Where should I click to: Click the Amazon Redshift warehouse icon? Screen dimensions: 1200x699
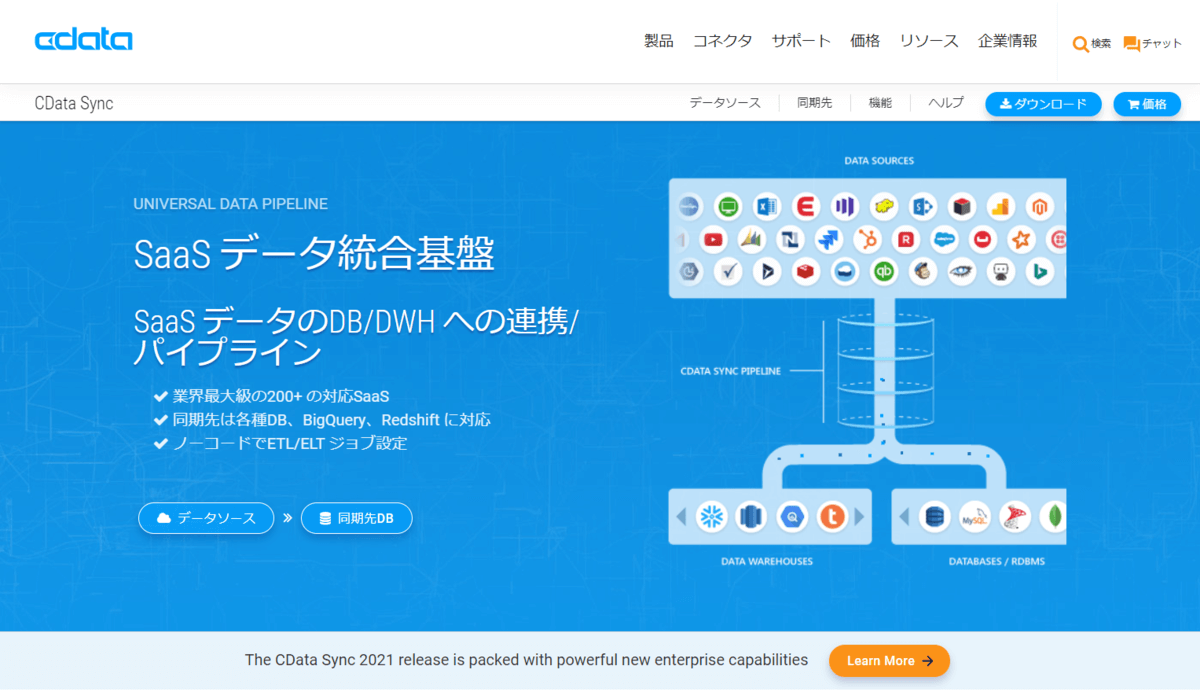[751, 516]
